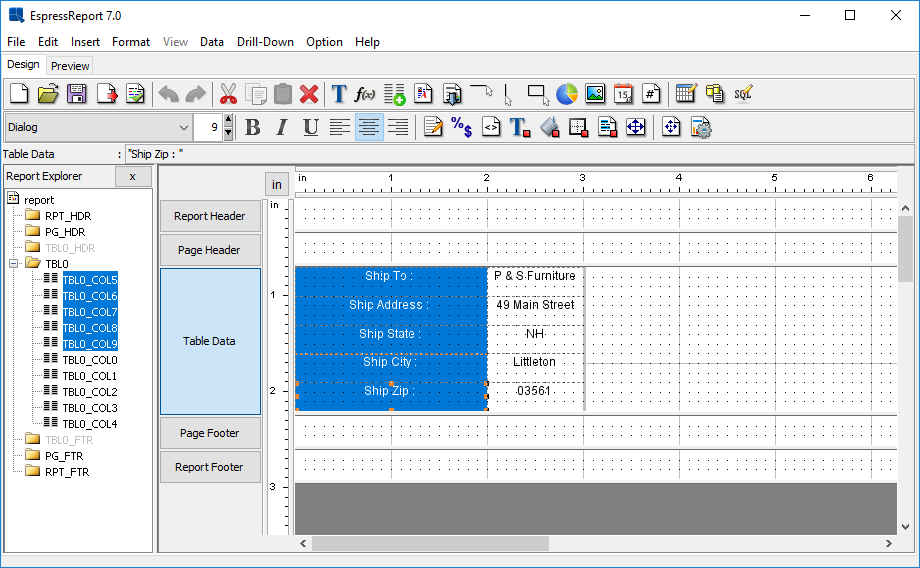The width and height of the screenshot is (920, 568).
Task: Undo the last action
Action: tap(169, 94)
